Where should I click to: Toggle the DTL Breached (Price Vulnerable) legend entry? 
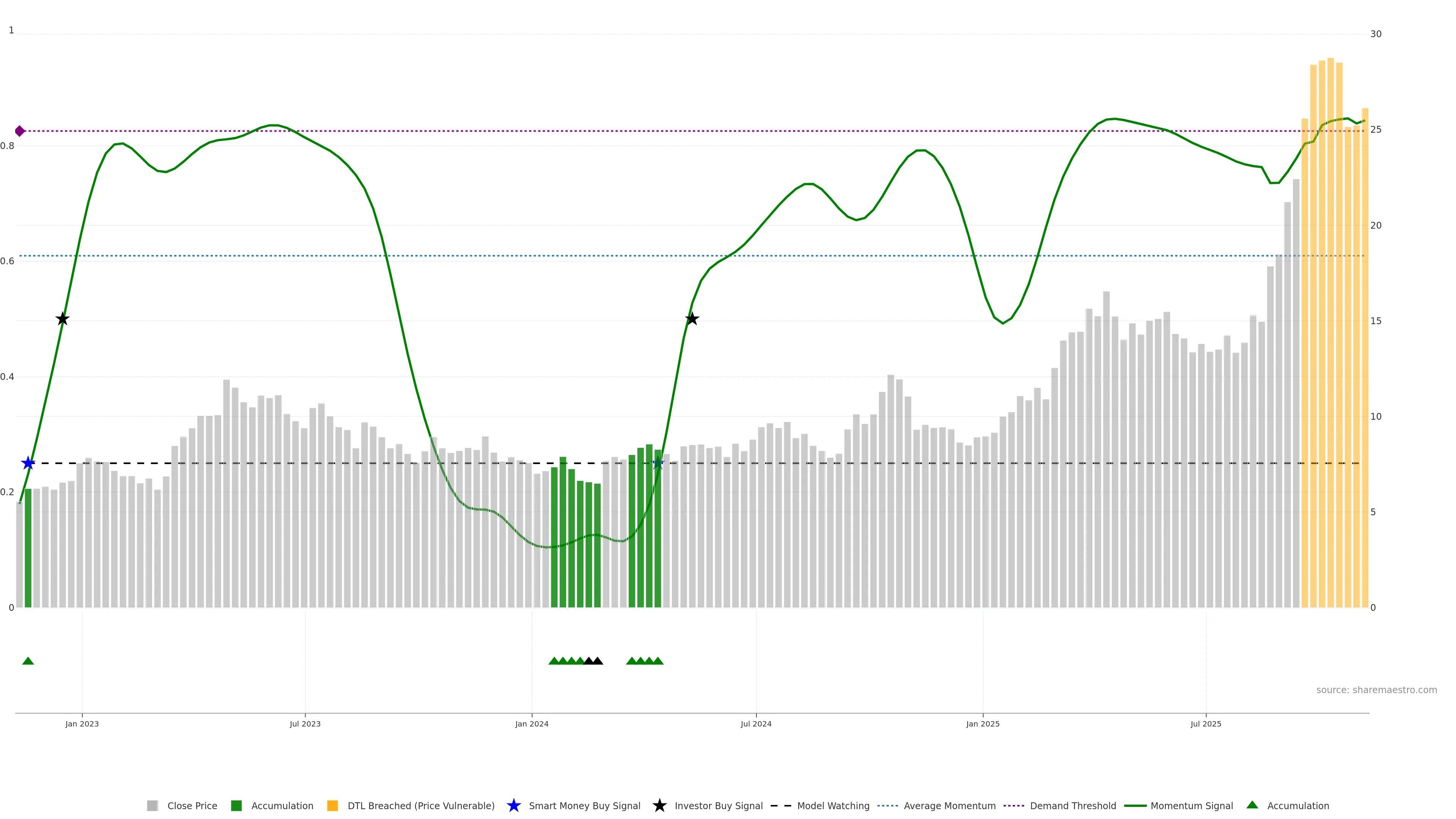pos(420,805)
